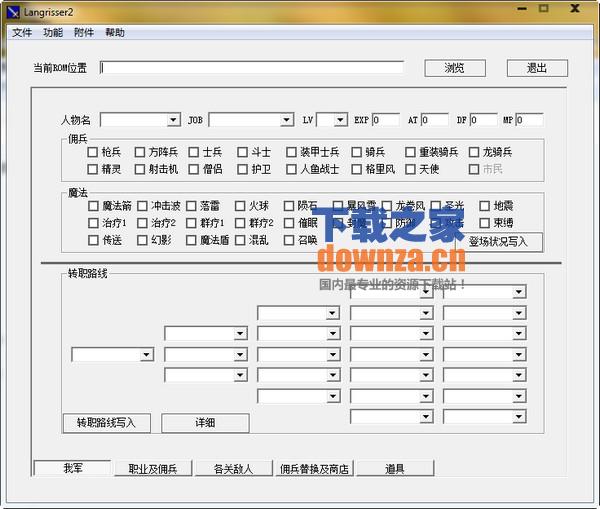Open top dropdown in second 转职路线 column
This screenshot has height=509, width=600.
pos(206,333)
